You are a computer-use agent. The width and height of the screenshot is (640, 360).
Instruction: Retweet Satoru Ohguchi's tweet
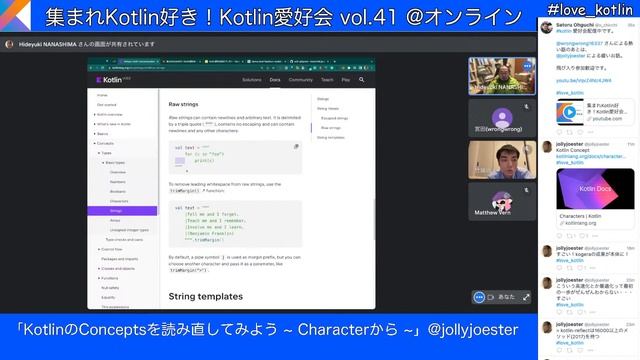click(x=569, y=132)
